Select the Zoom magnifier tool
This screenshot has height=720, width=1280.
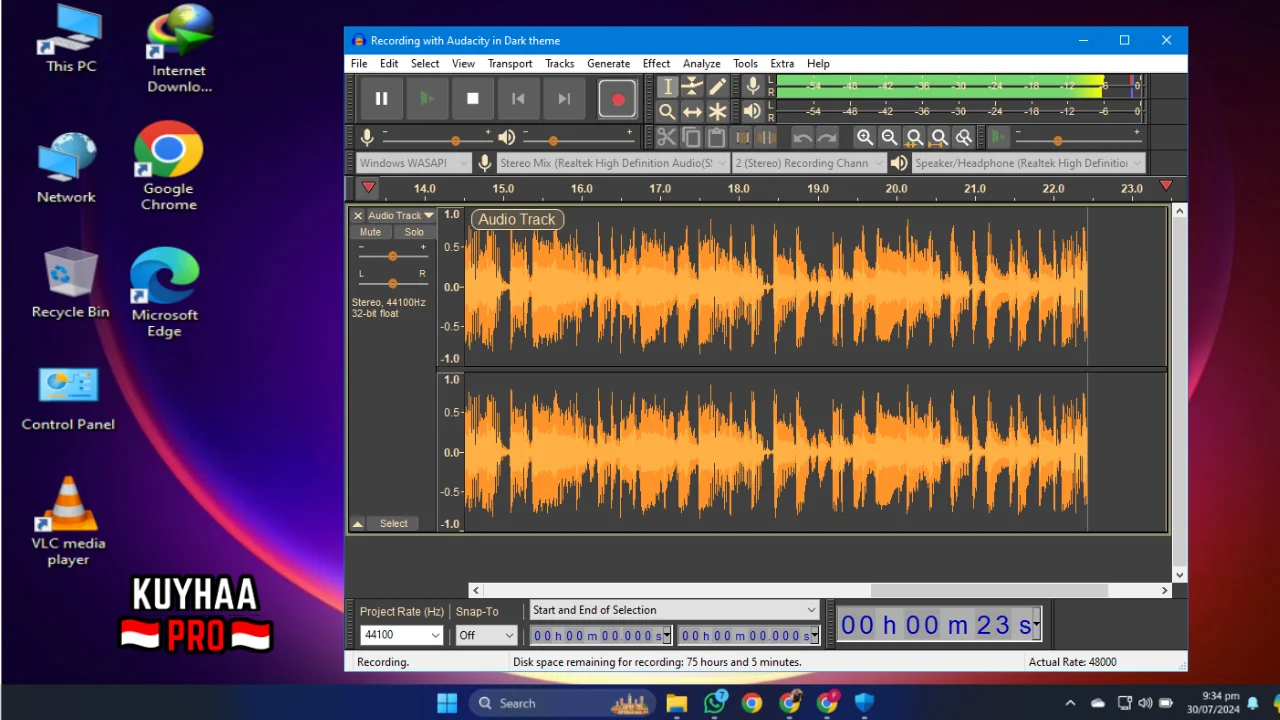pos(667,112)
